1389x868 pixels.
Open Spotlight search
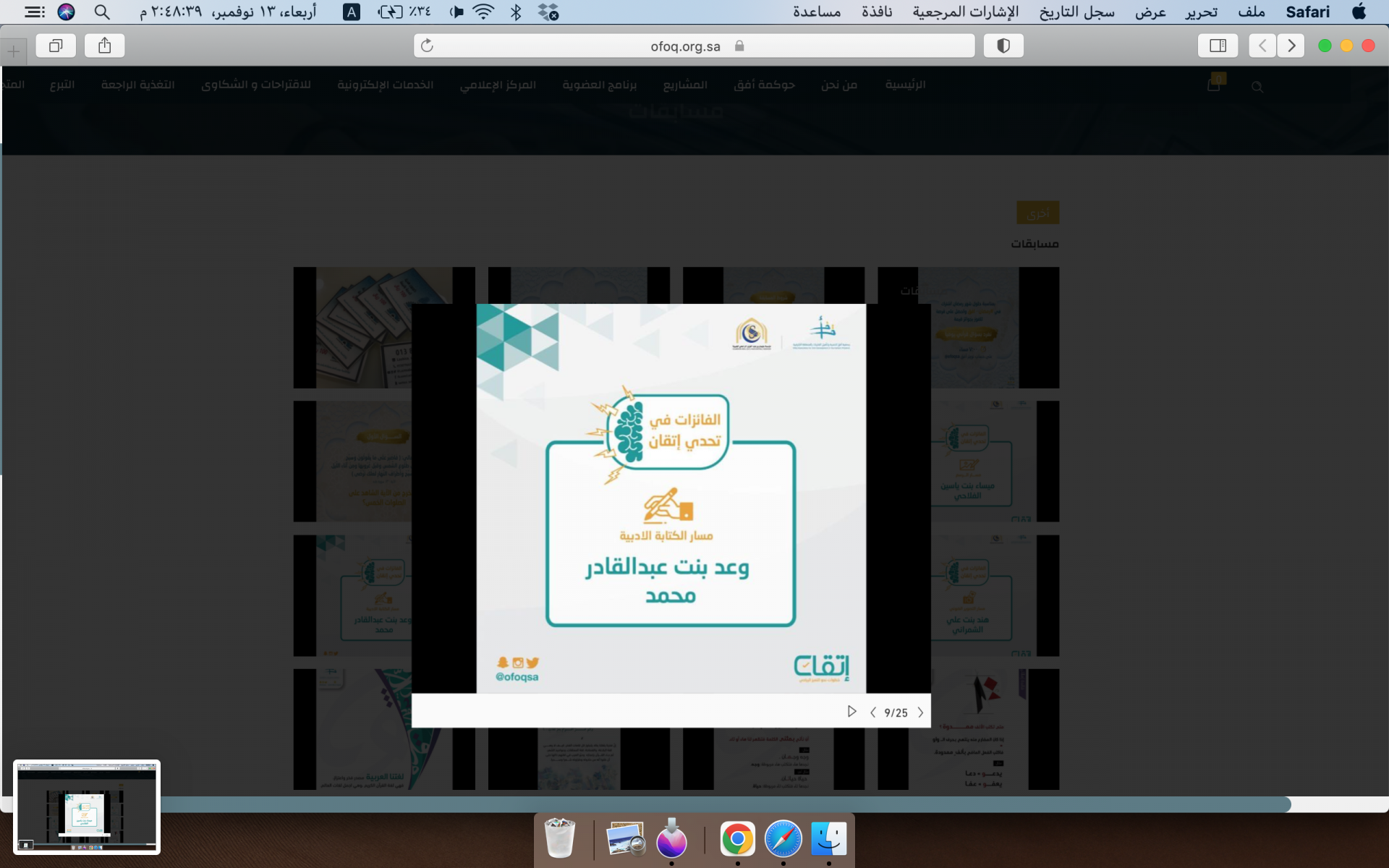click(x=102, y=12)
